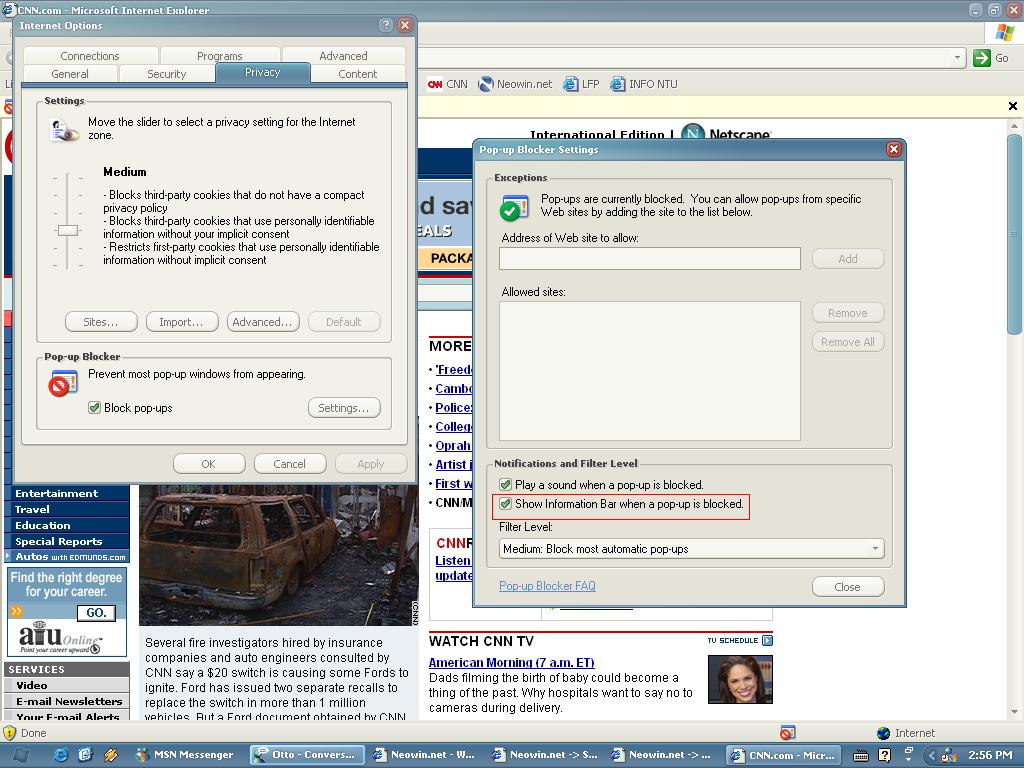1024x768 pixels.
Task: Toggle Play a sound when pop-up blocked
Action: coord(505,485)
